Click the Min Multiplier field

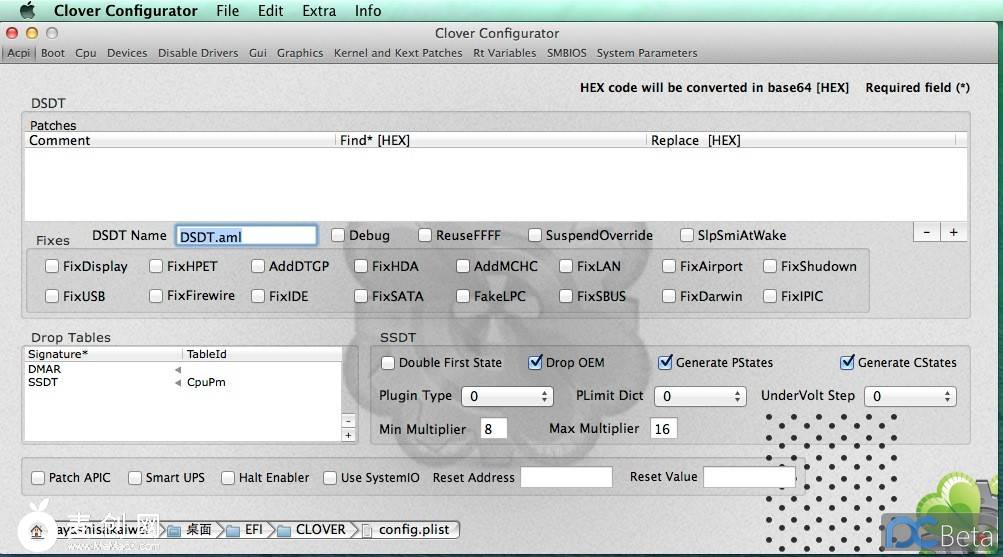coord(493,429)
